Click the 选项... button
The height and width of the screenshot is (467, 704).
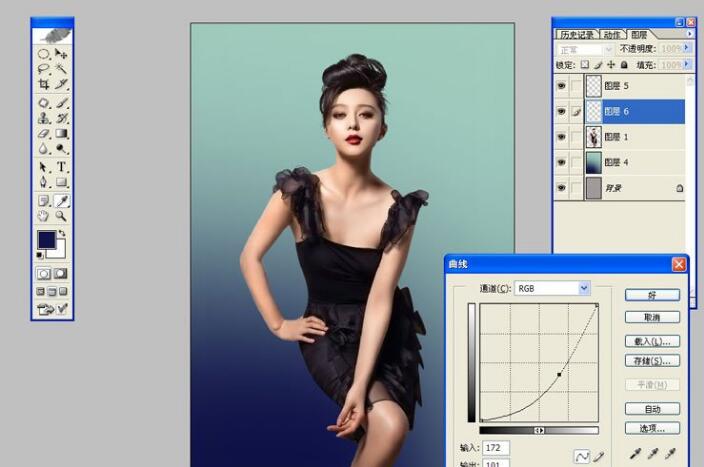click(652, 428)
